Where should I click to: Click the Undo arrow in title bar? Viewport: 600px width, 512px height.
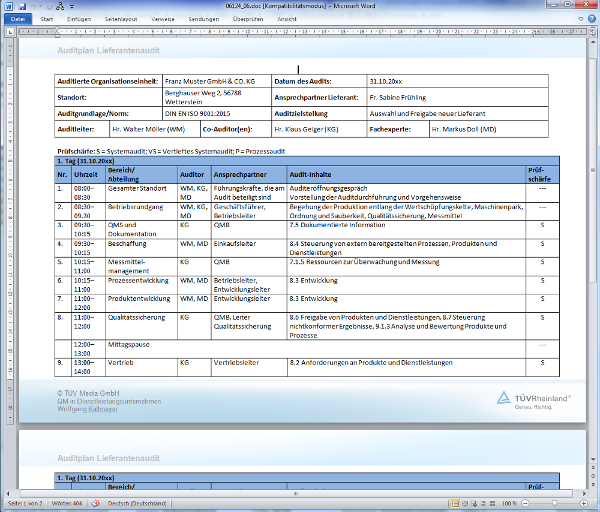[x=33, y=6]
